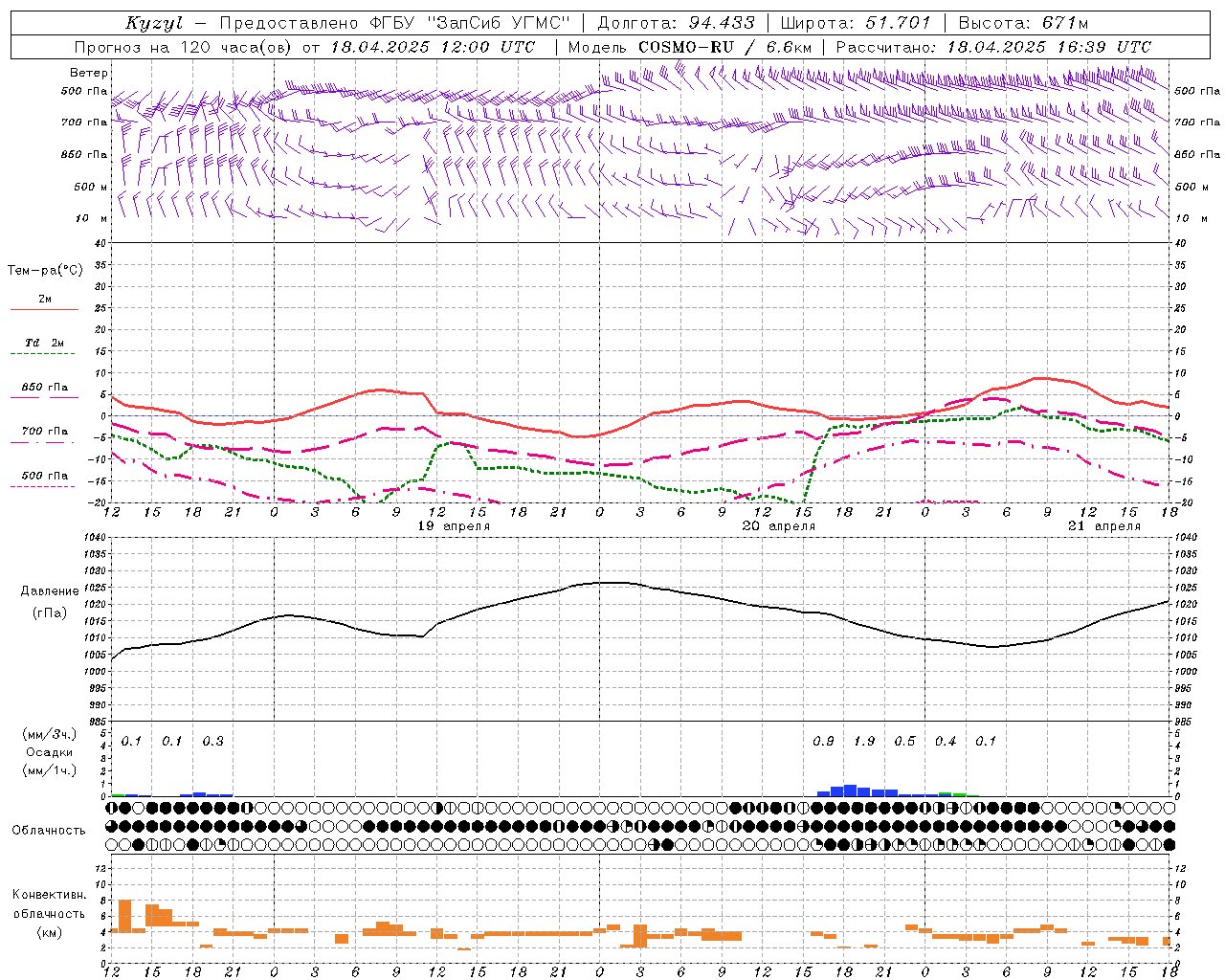Click the 'Долгота: 94.433' value

point(676,23)
